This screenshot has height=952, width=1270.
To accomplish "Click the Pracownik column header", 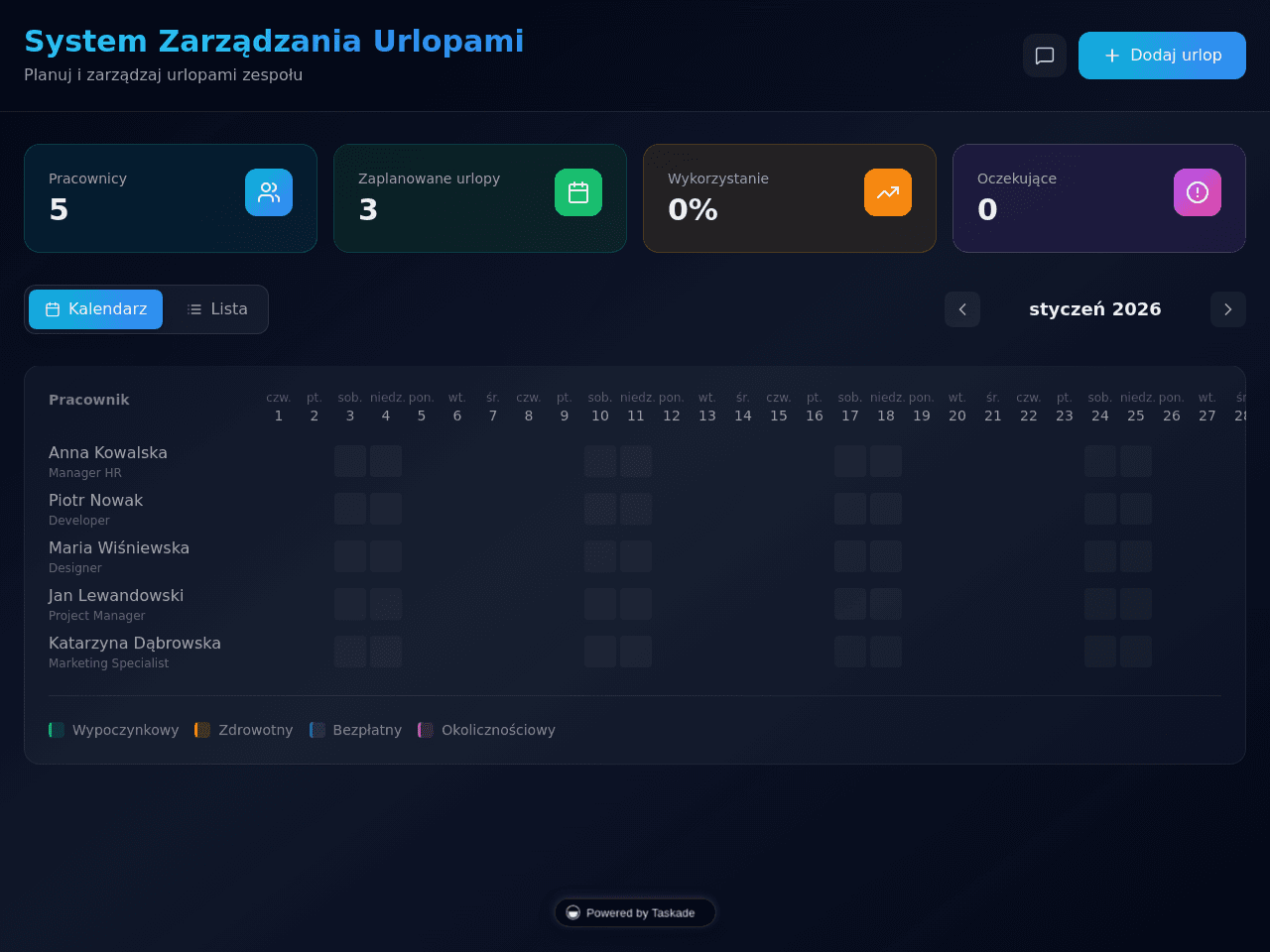I will tap(89, 400).
